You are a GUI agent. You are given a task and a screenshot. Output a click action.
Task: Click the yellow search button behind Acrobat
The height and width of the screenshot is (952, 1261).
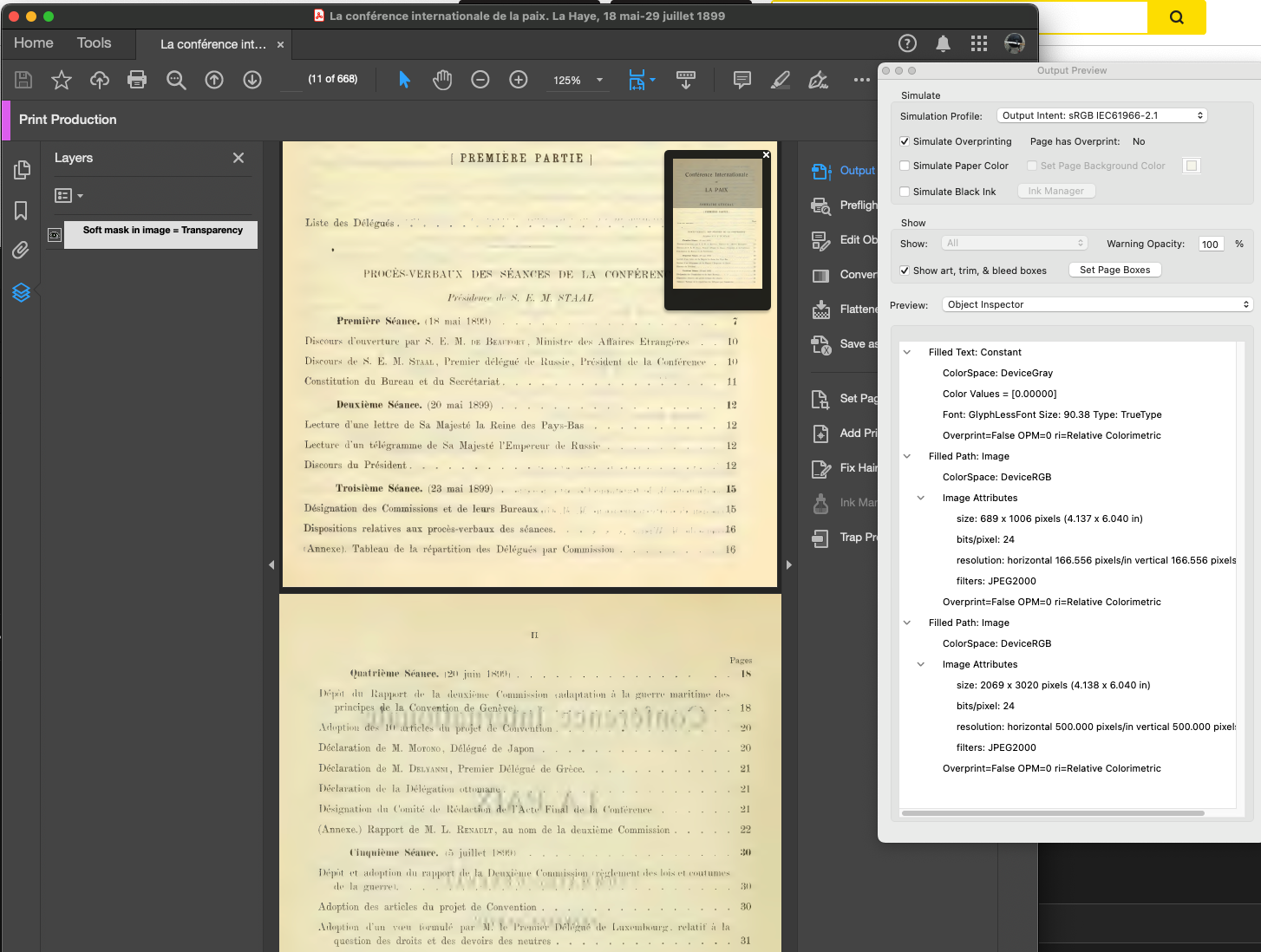pos(1176,16)
